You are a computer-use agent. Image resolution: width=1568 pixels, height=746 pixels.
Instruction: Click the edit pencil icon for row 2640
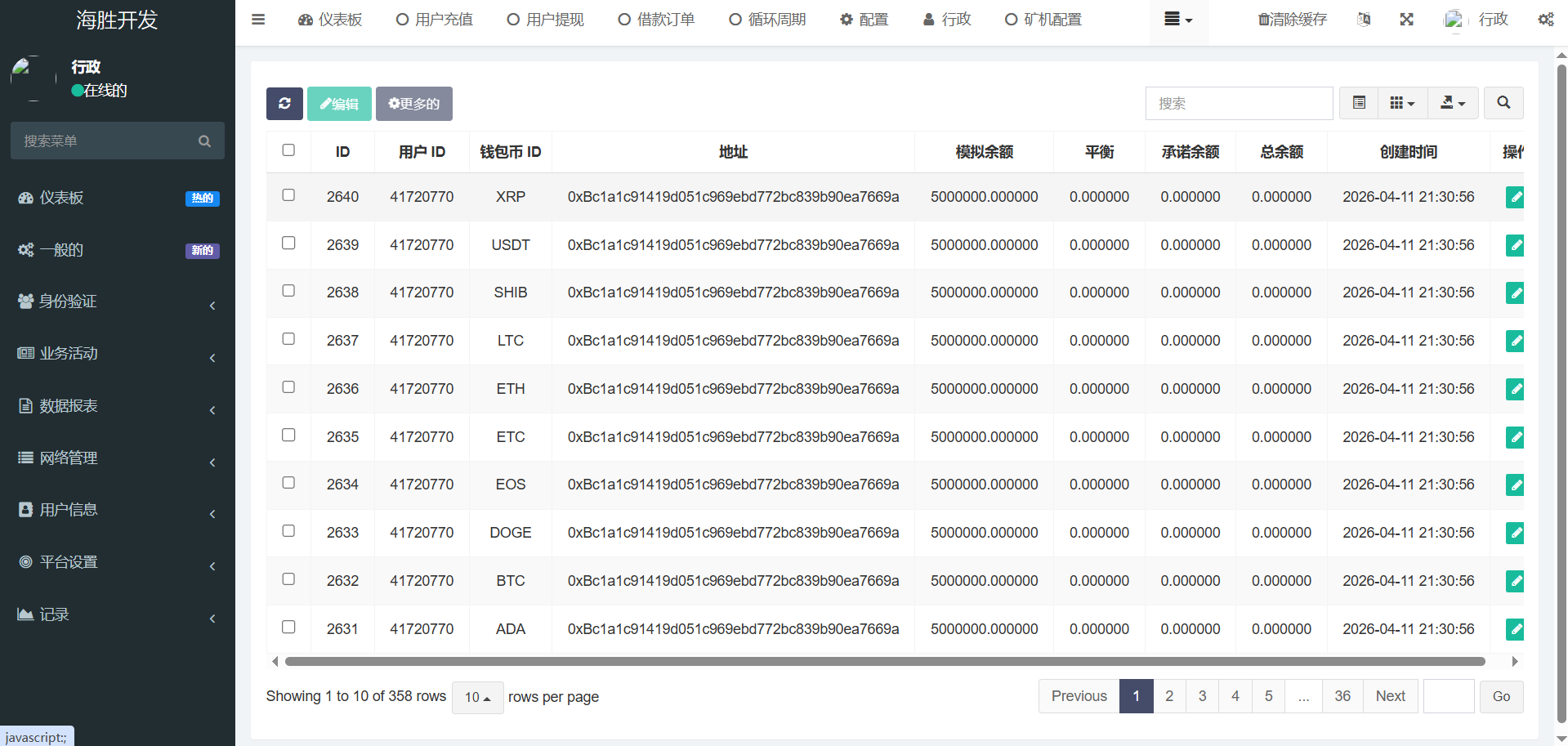1514,197
